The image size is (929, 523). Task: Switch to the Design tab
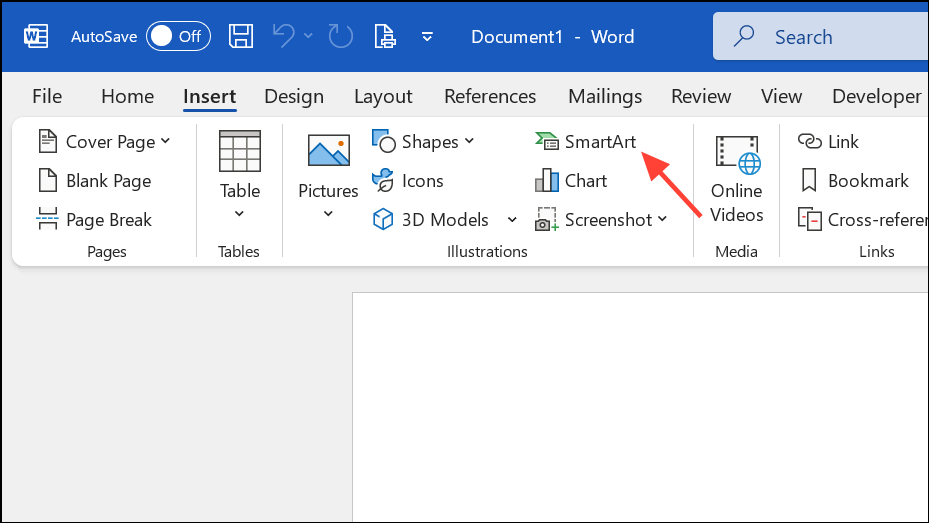pyautogui.click(x=294, y=96)
